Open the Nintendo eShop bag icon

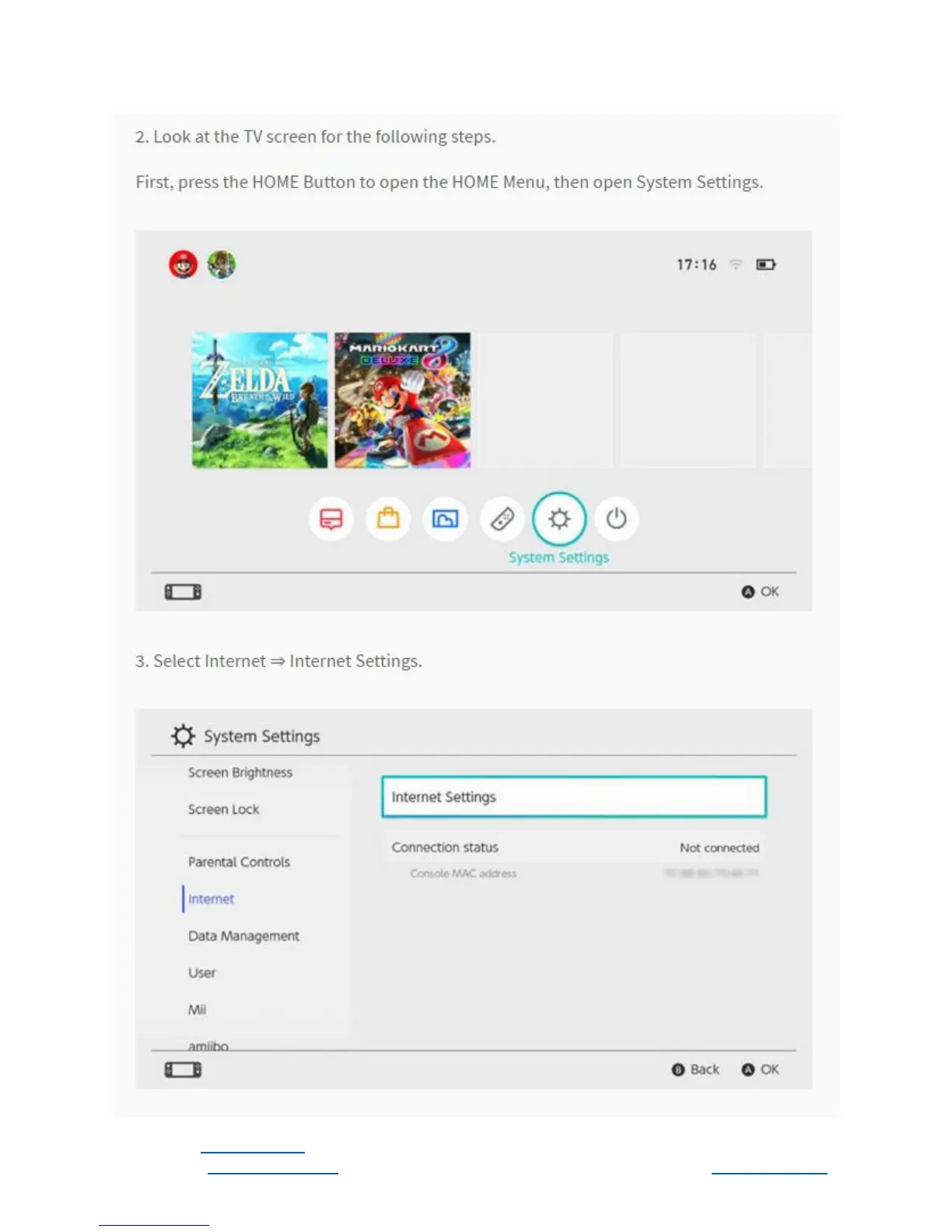[x=388, y=519]
